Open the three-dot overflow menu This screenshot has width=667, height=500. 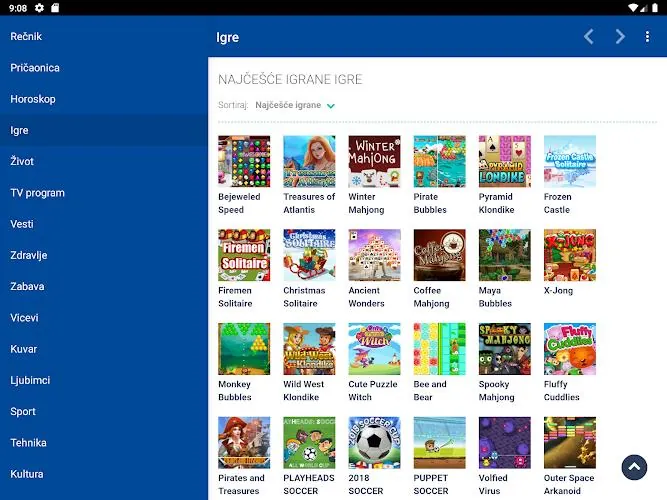point(647,37)
